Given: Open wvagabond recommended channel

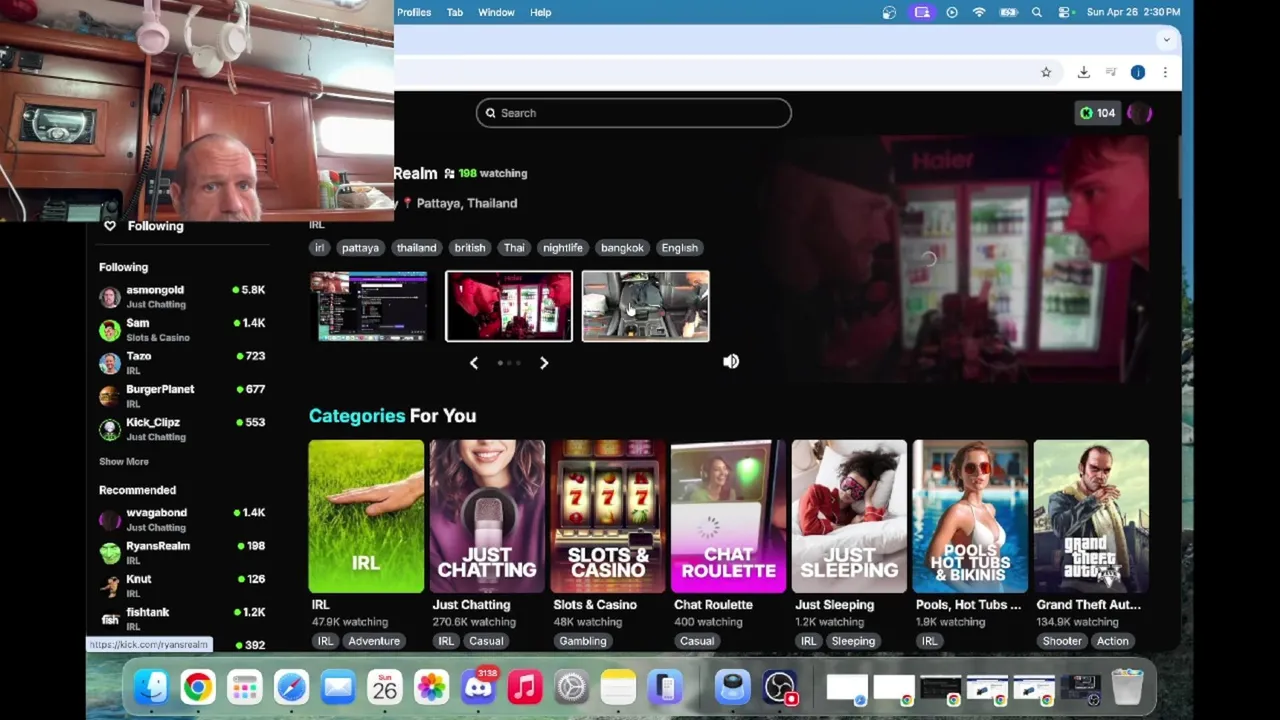Looking at the screenshot, I should pos(182,520).
